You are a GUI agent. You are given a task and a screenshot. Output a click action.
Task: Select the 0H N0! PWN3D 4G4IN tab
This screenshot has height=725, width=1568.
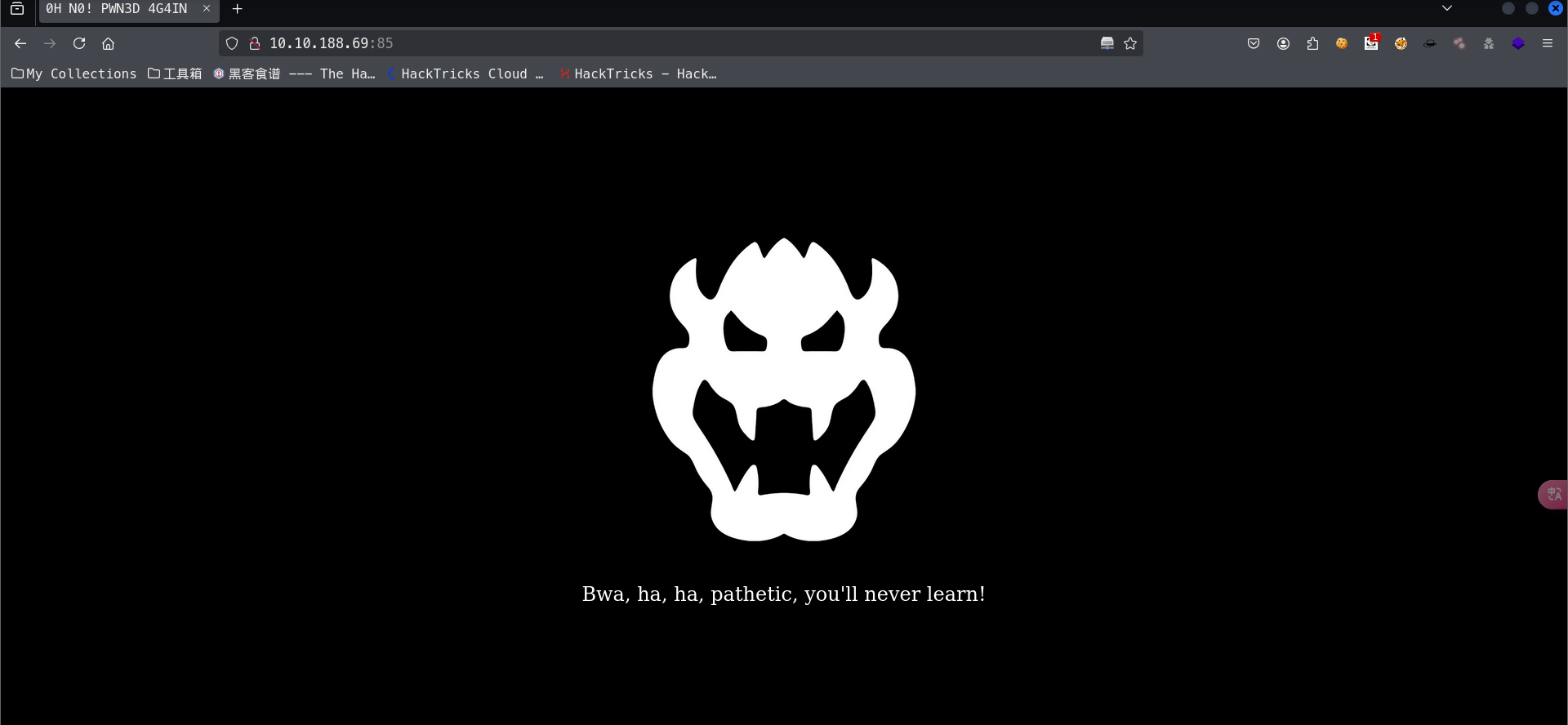pyautogui.click(x=129, y=10)
